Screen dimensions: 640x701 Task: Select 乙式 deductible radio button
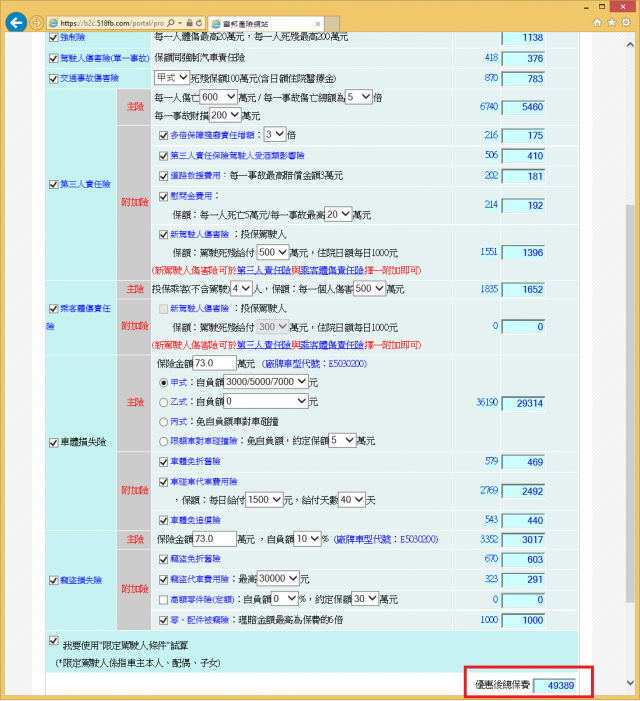[164, 402]
